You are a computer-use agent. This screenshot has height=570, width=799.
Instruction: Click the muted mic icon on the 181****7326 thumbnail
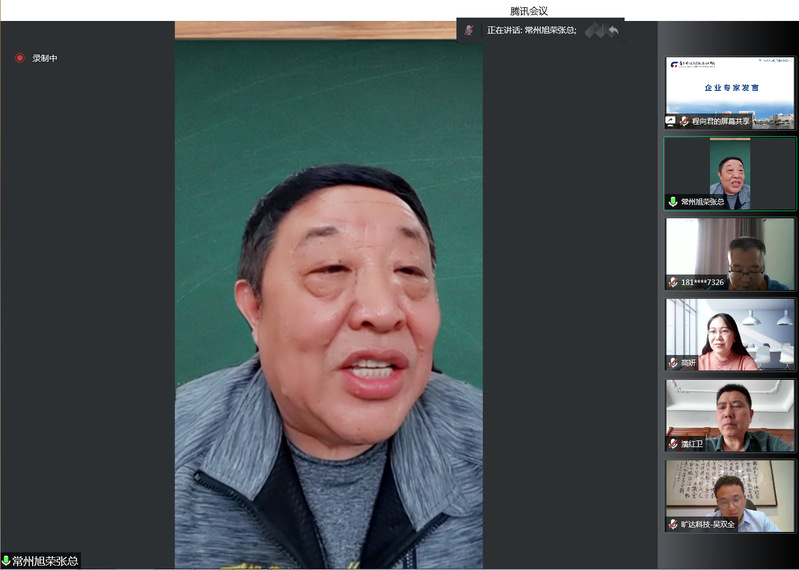(673, 282)
